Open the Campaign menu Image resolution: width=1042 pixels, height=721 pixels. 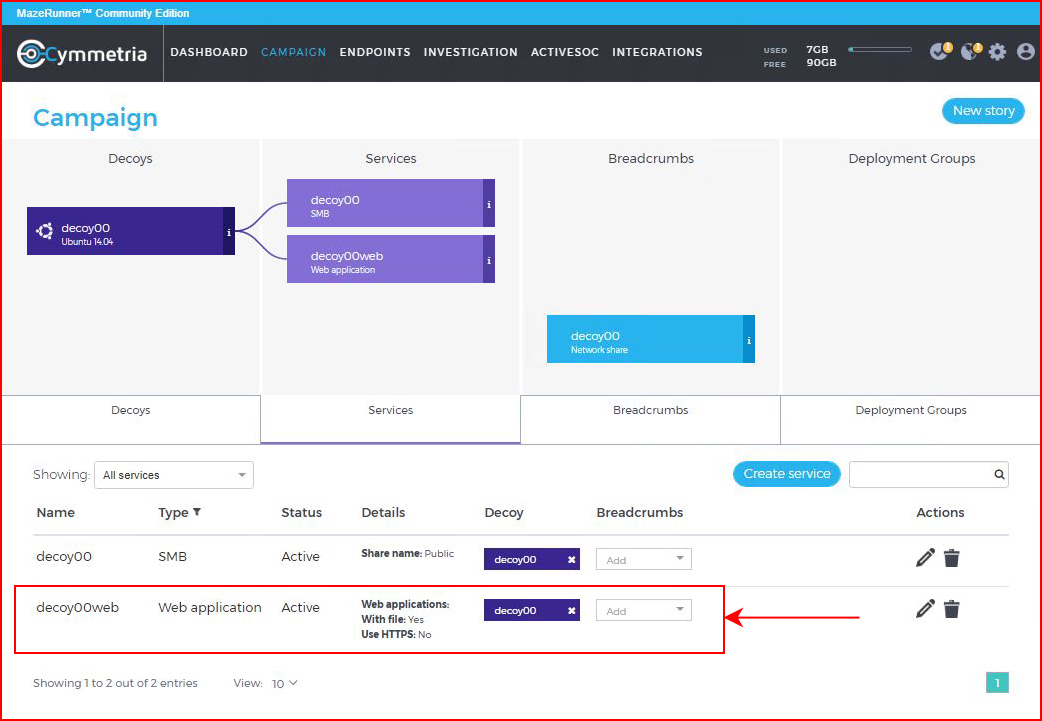294,52
